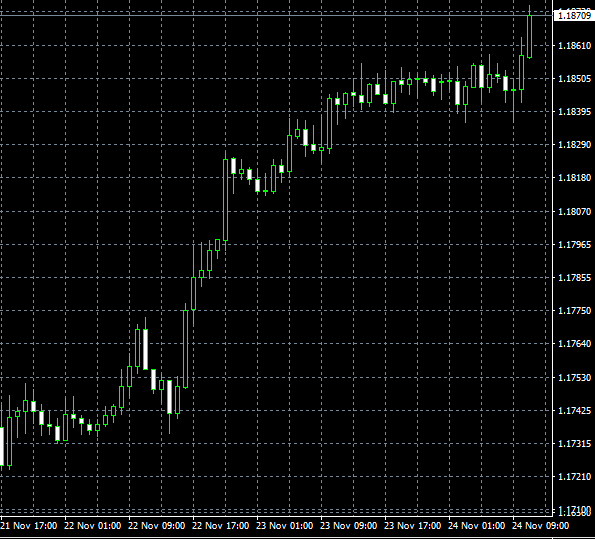This screenshot has width=595, height=540.
Task: Click the current price label 1.18709
Action: [x=574, y=16]
